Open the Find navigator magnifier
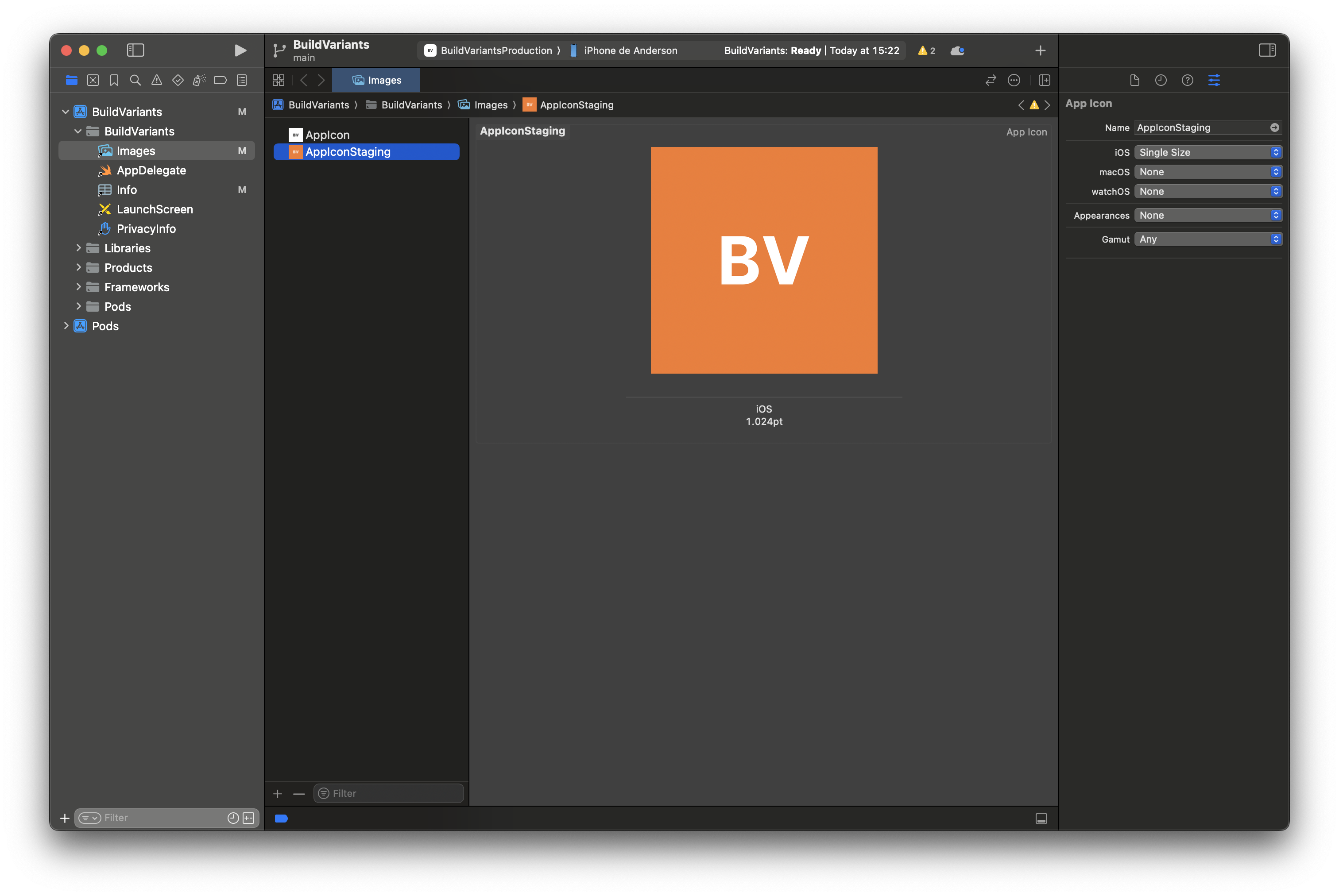This screenshot has height=896, width=1339. click(x=135, y=80)
